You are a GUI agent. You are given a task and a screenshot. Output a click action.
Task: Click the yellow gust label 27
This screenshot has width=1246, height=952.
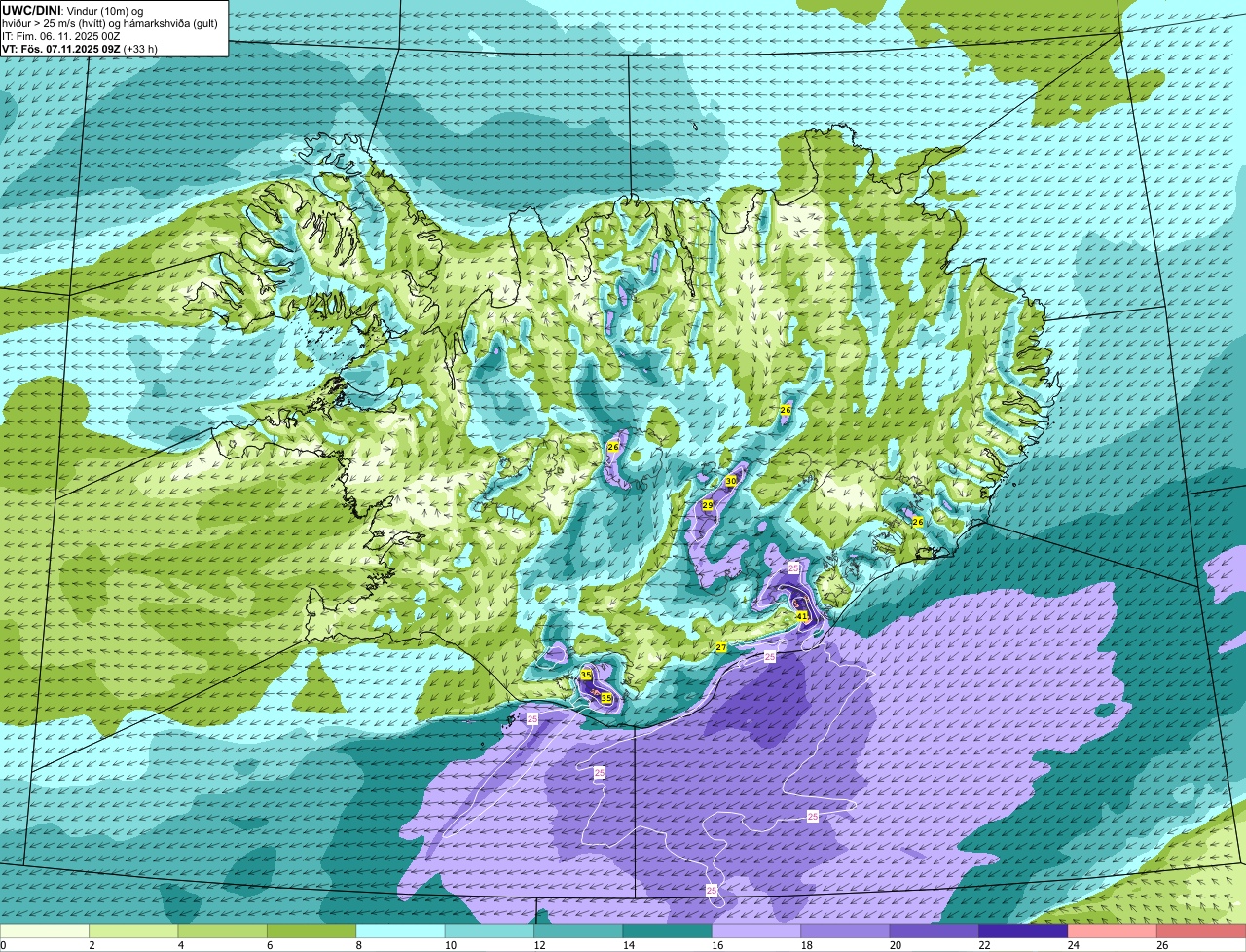pyautogui.click(x=721, y=647)
